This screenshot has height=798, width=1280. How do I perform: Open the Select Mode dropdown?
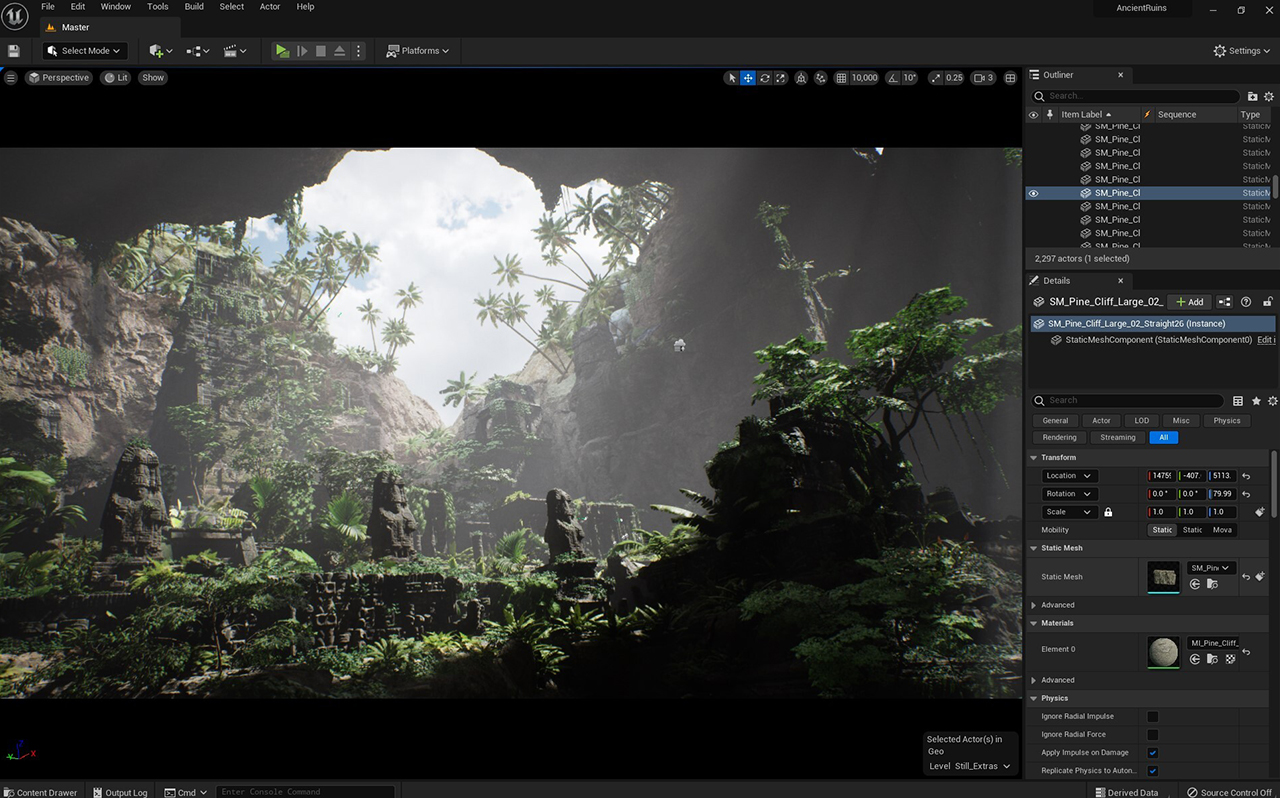(85, 51)
